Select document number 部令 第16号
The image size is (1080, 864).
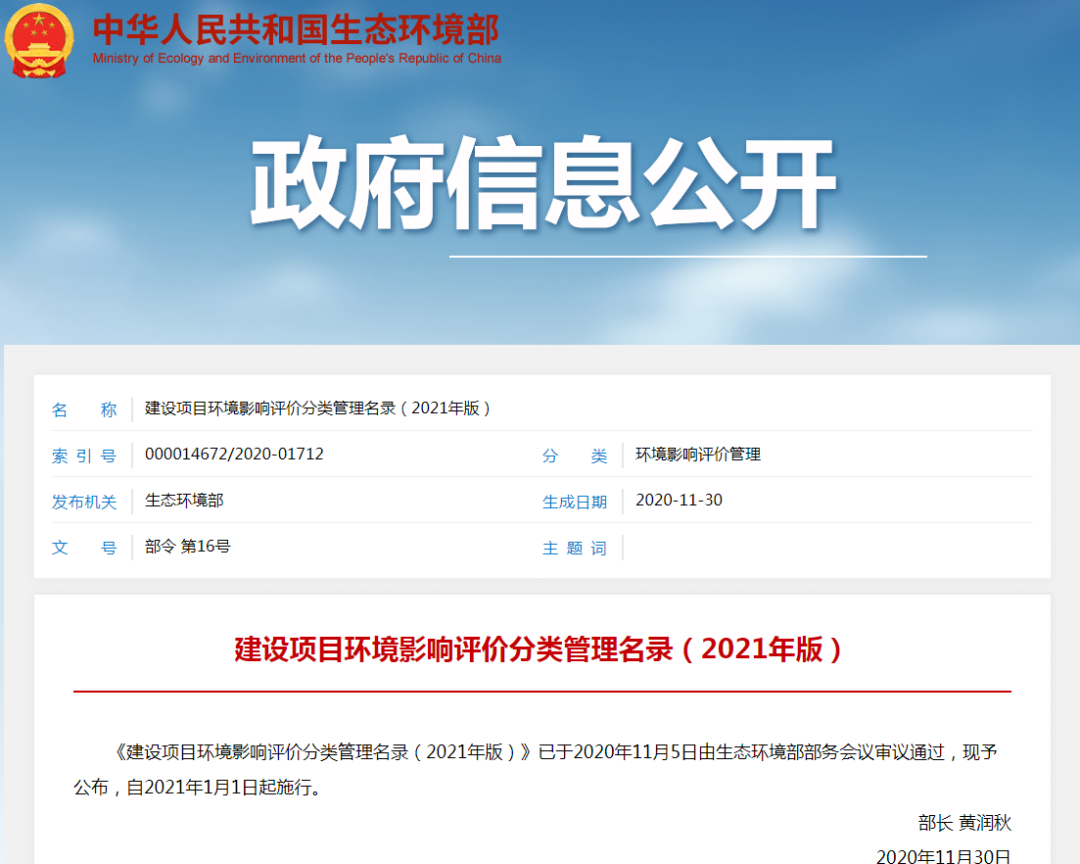click(x=187, y=546)
